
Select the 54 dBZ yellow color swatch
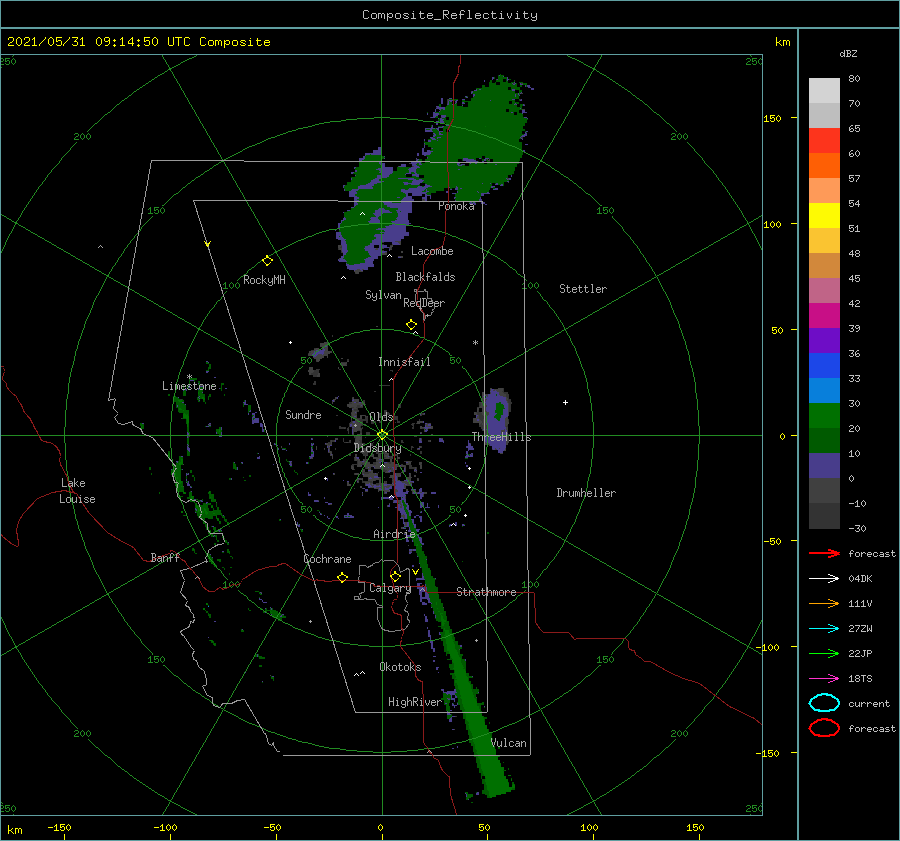click(824, 215)
